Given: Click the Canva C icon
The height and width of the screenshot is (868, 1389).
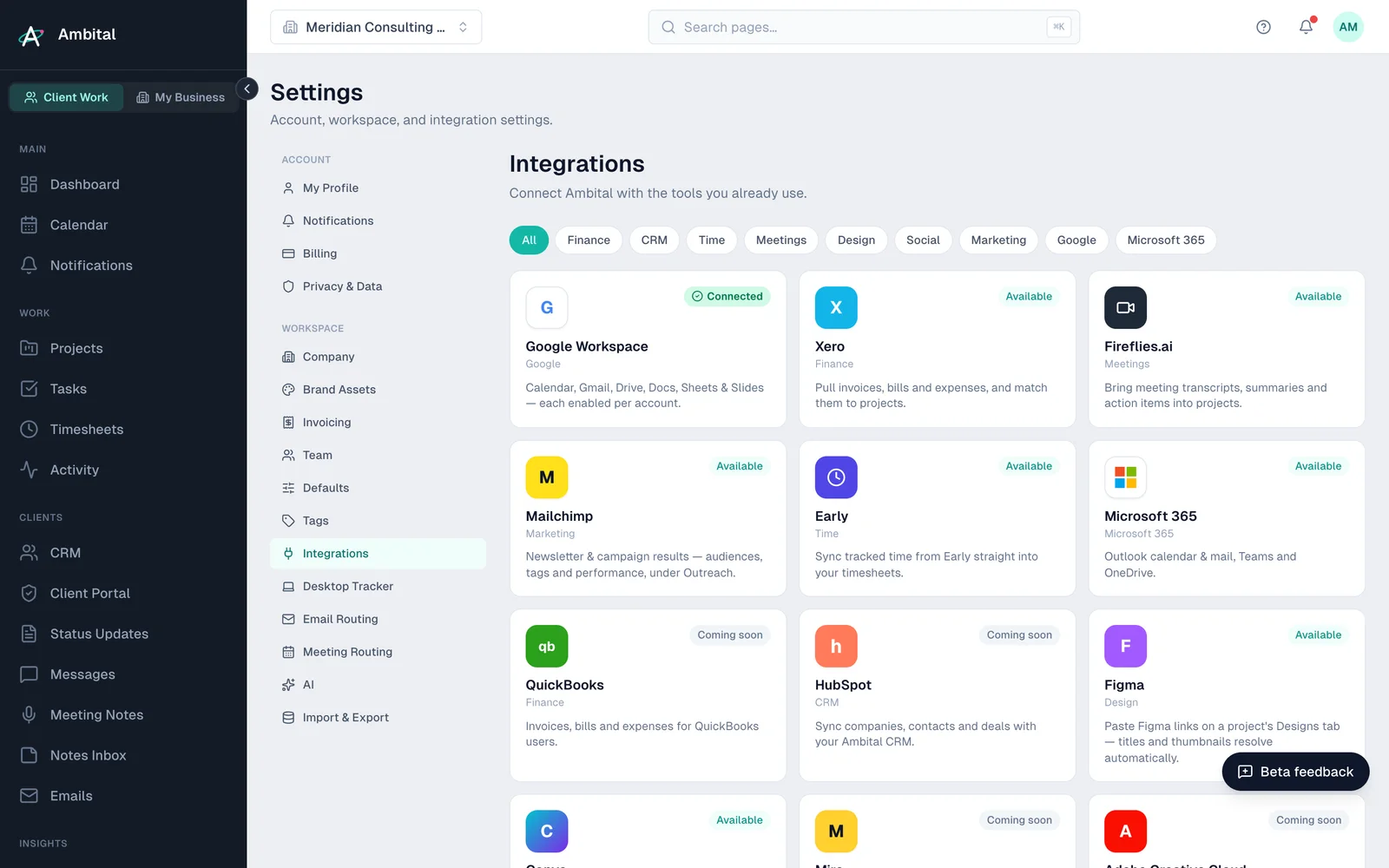Looking at the screenshot, I should click(547, 832).
